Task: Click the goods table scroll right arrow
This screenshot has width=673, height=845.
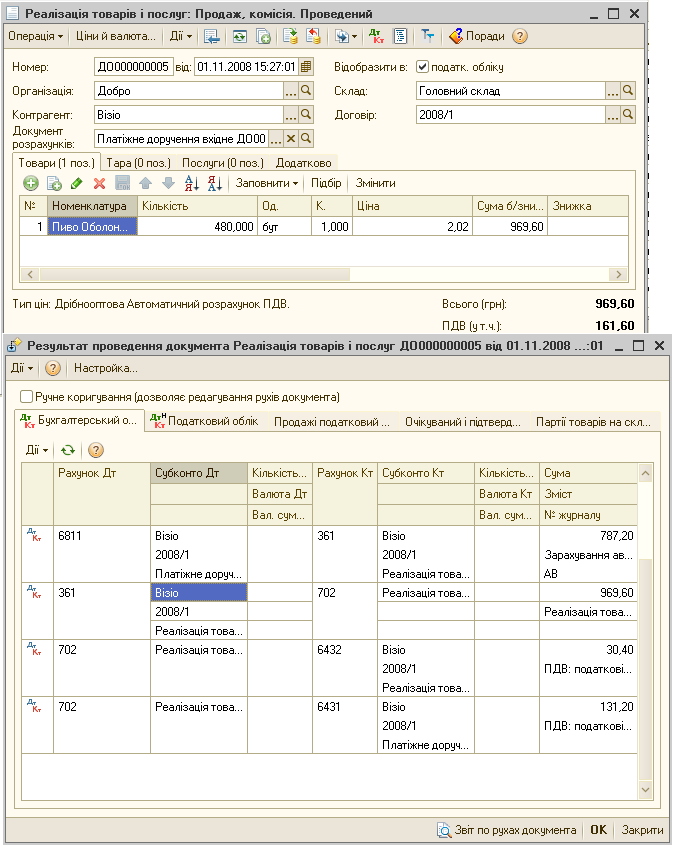Action: click(x=619, y=274)
